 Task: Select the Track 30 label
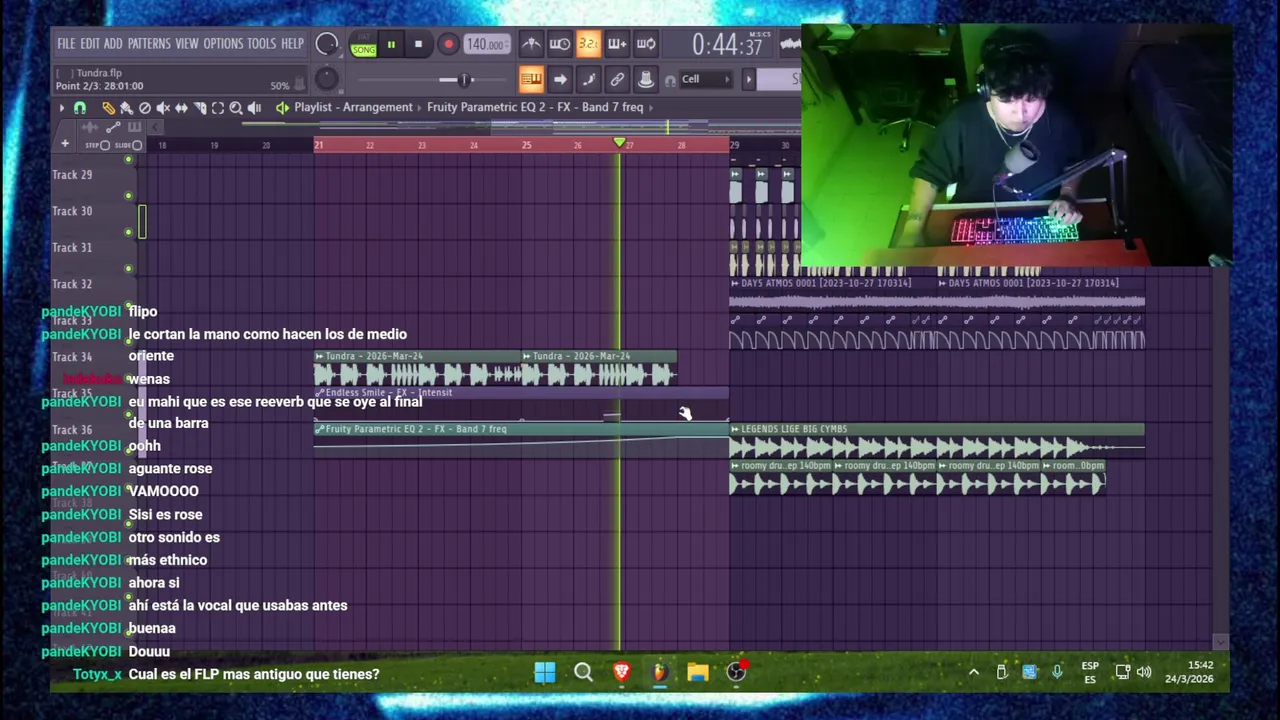pos(72,211)
